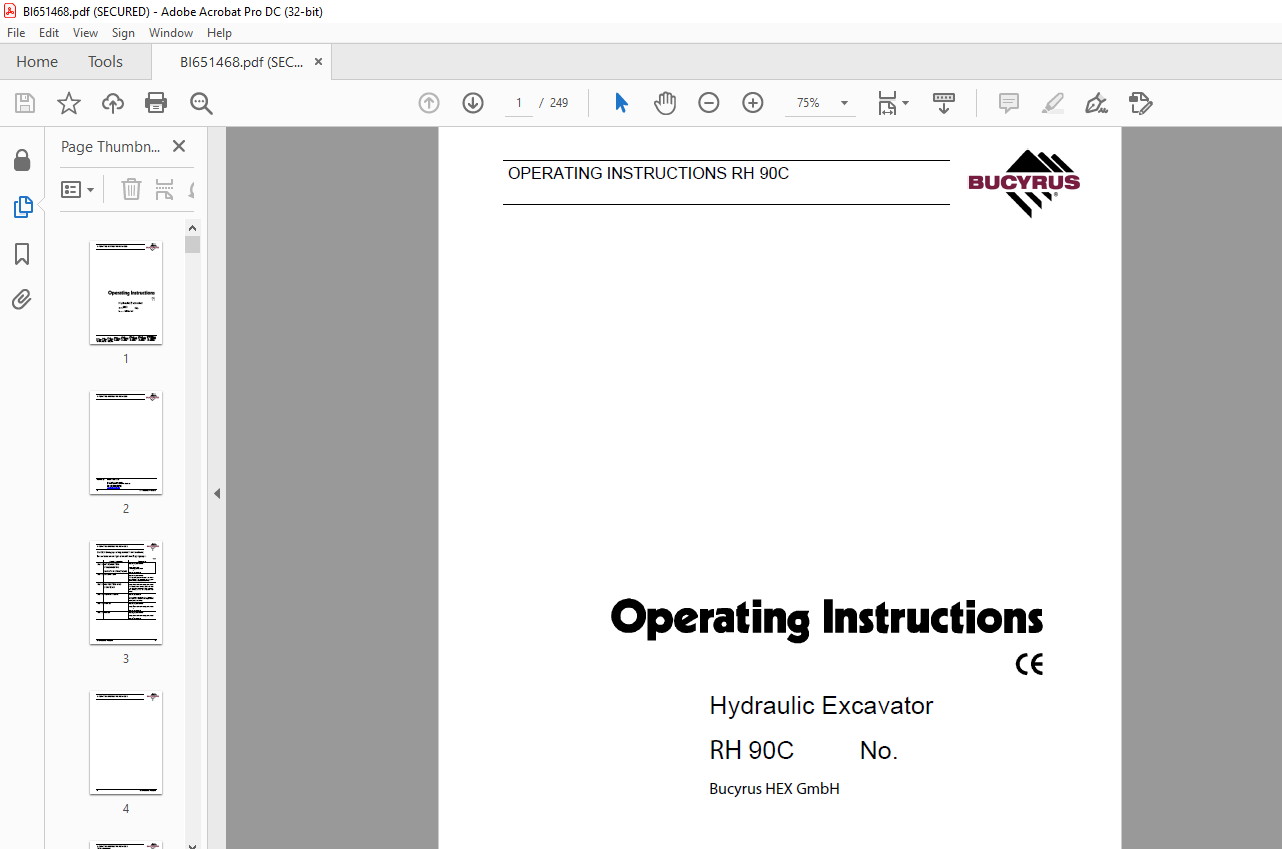1282x849 pixels.
Task: Choose the Selection arrow tool
Action: click(x=621, y=103)
